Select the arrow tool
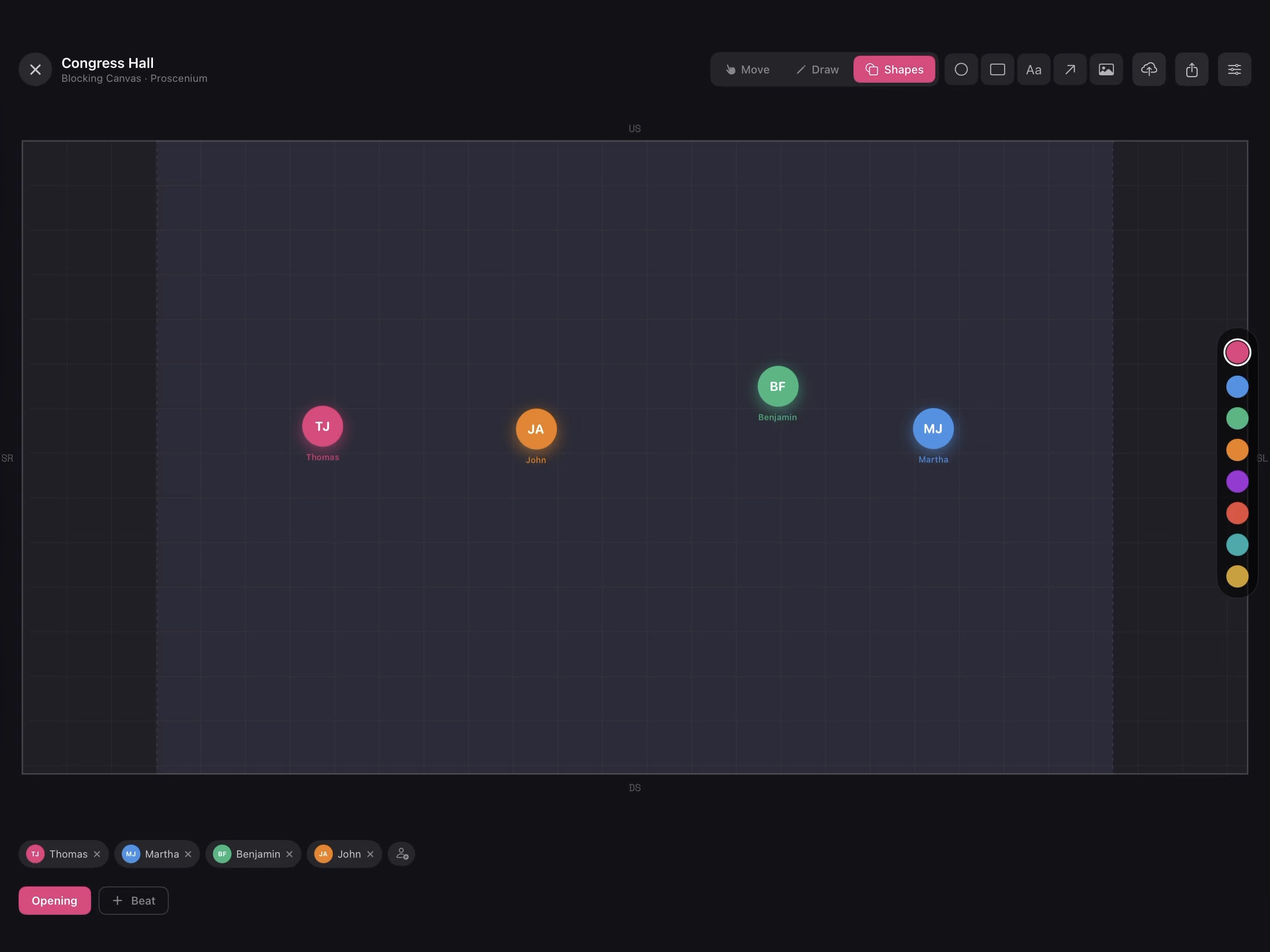The height and width of the screenshot is (952, 1270). click(1070, 69)
